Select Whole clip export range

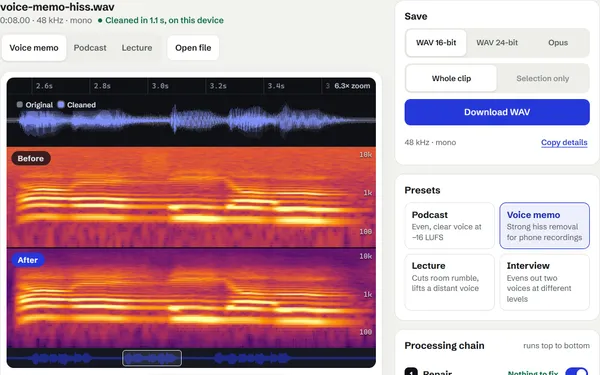click(x=451, y=78)
